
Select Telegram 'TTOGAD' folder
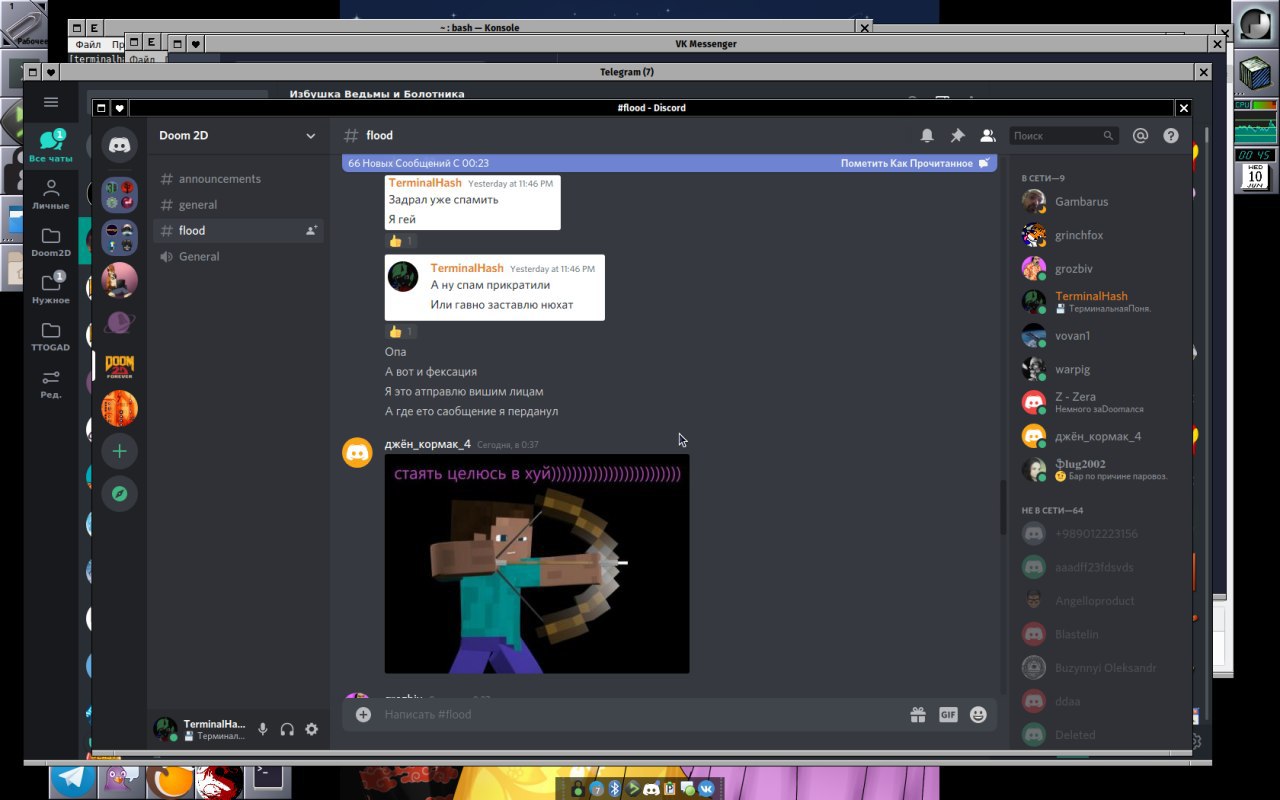(x=51, y=336)
